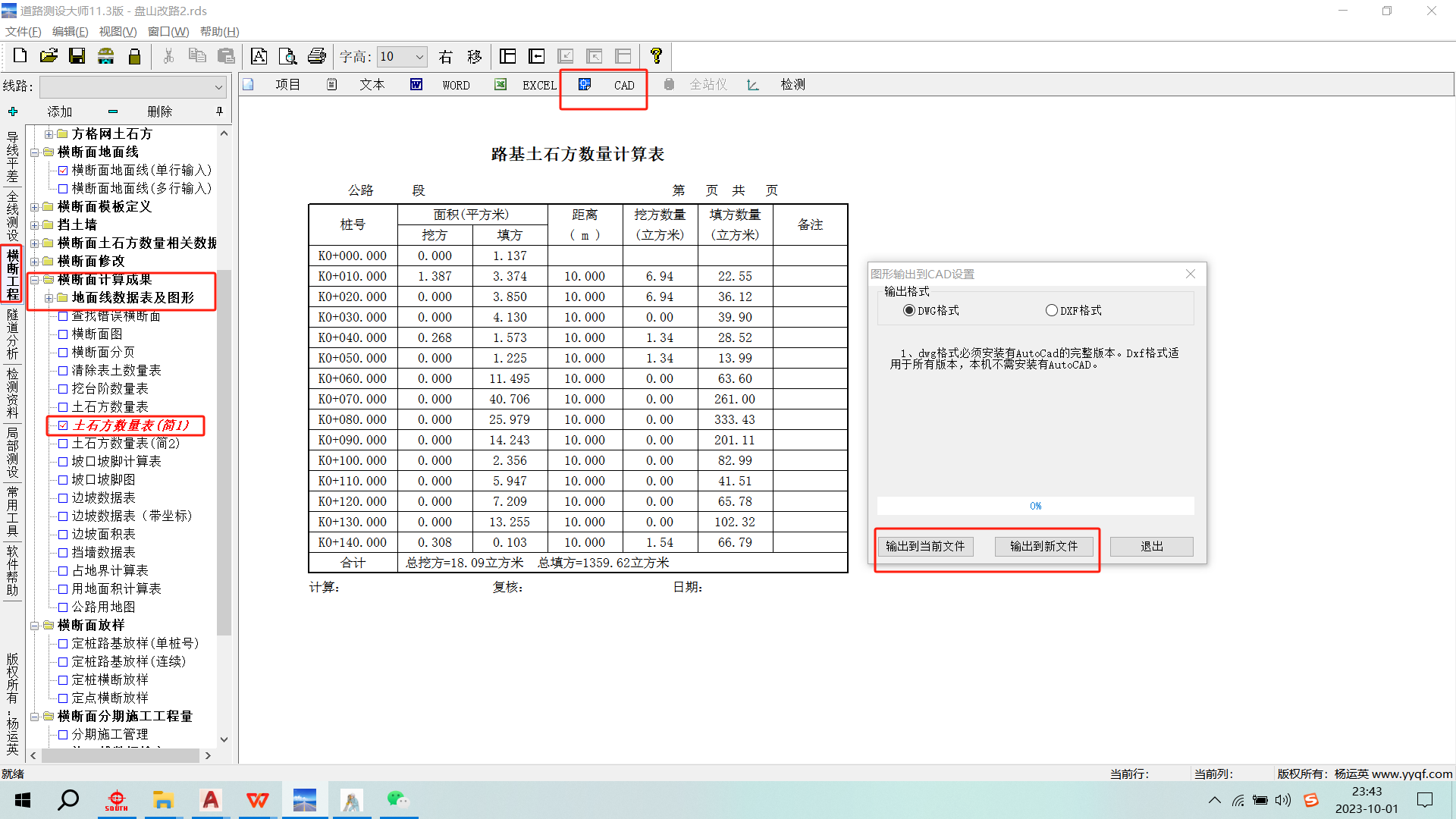The width and height of the screenshot is (1456, 819).
Task: Expand the 挡土墙 tree folder
Action: pyautogui.click(x=34, y=224)
